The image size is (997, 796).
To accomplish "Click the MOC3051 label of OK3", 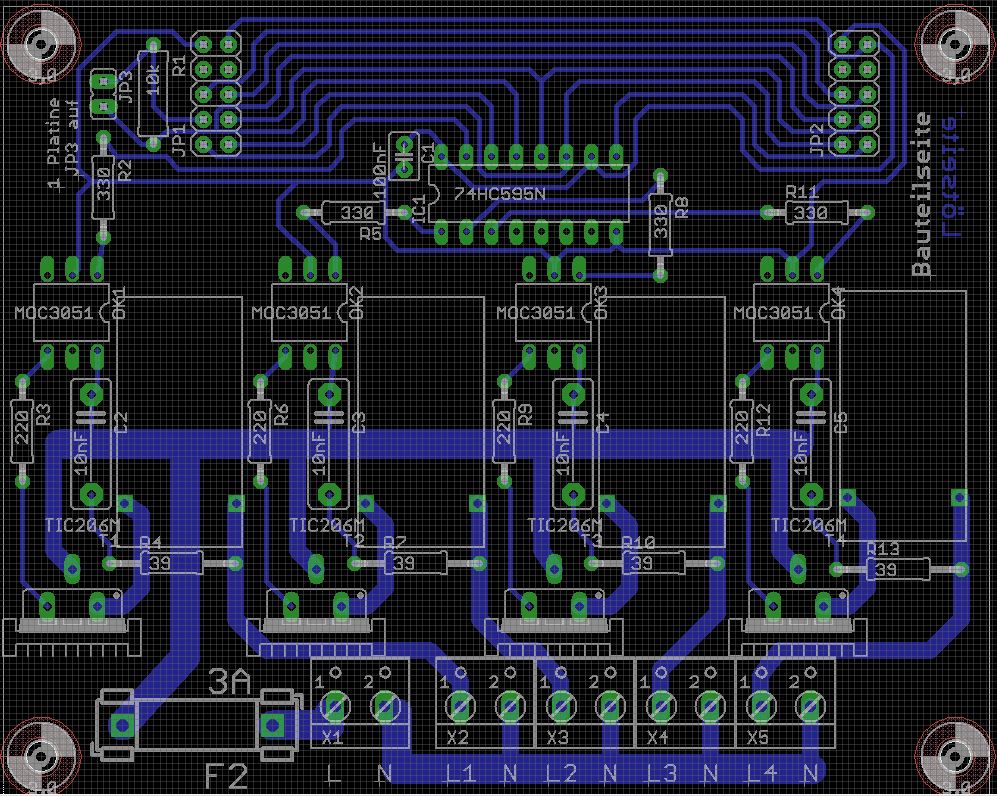I will click(x=535, y=313).
